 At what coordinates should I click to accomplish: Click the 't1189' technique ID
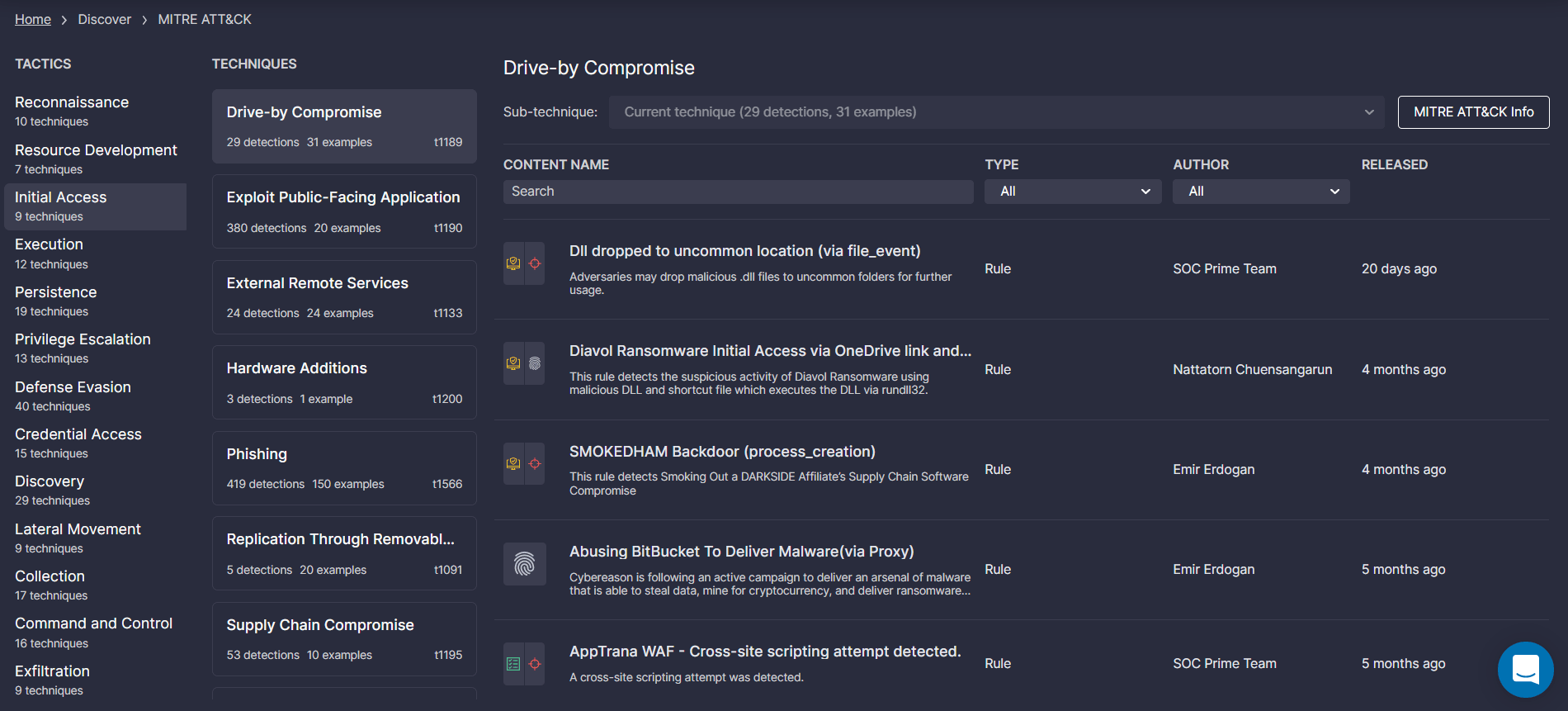click(x=448, y=142)
